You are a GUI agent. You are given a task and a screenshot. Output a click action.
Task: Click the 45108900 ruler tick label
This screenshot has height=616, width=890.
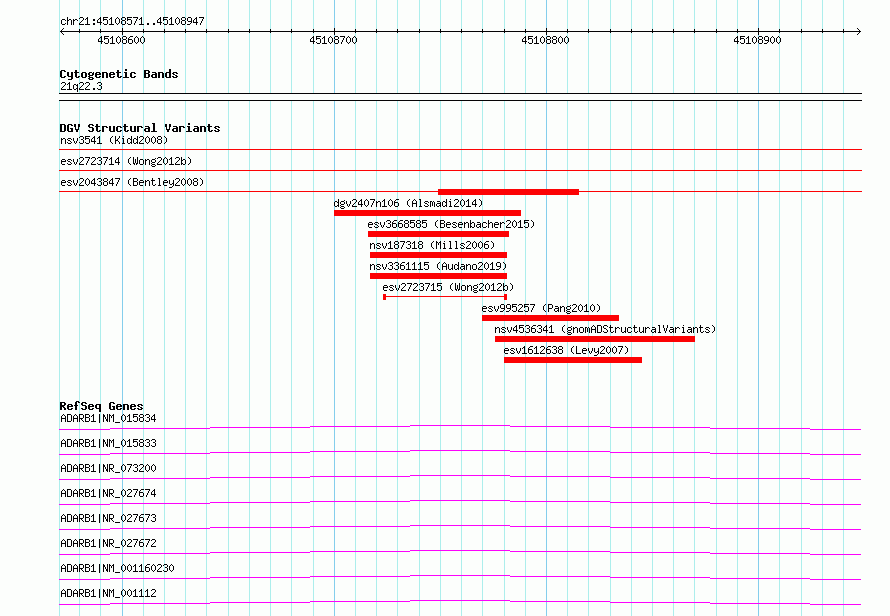(758, 40)
